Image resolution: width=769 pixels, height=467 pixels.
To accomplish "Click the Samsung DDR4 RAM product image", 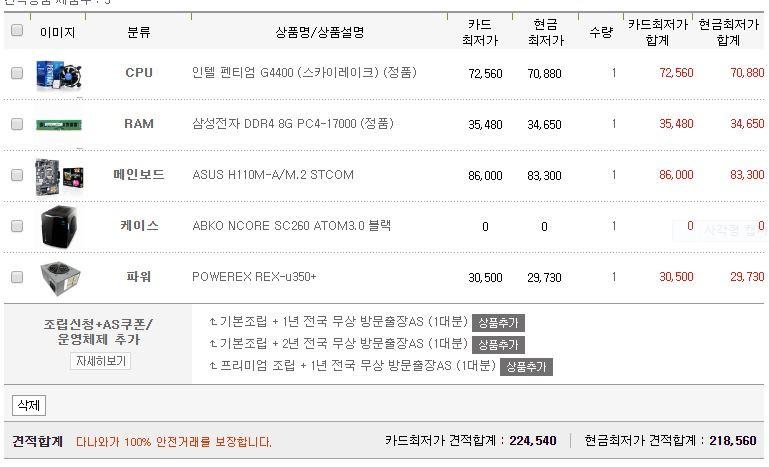I will (x=58, y=125).
